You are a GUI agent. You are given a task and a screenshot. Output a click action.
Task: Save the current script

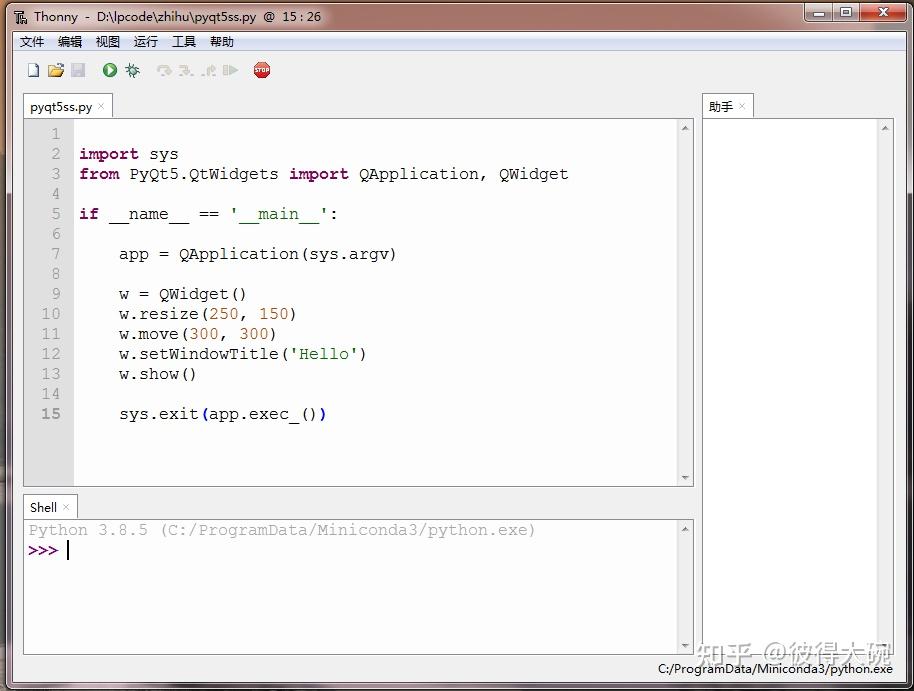pyautogui.click(x=79, y=70)
